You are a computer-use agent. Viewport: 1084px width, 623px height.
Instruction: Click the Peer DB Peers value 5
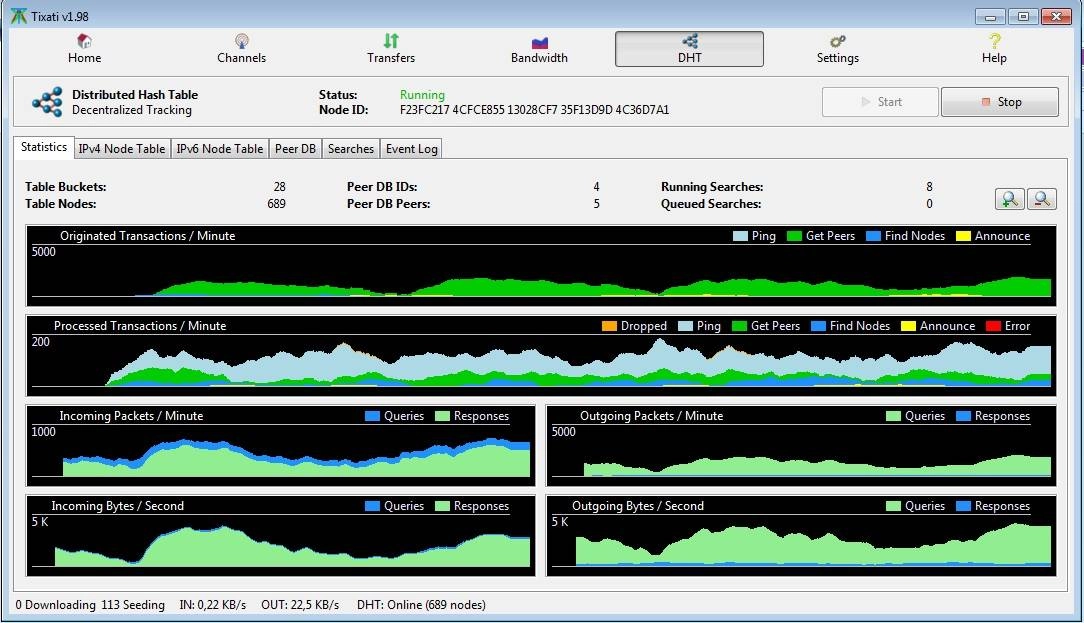pyautogui.click(x=596, y=204)
